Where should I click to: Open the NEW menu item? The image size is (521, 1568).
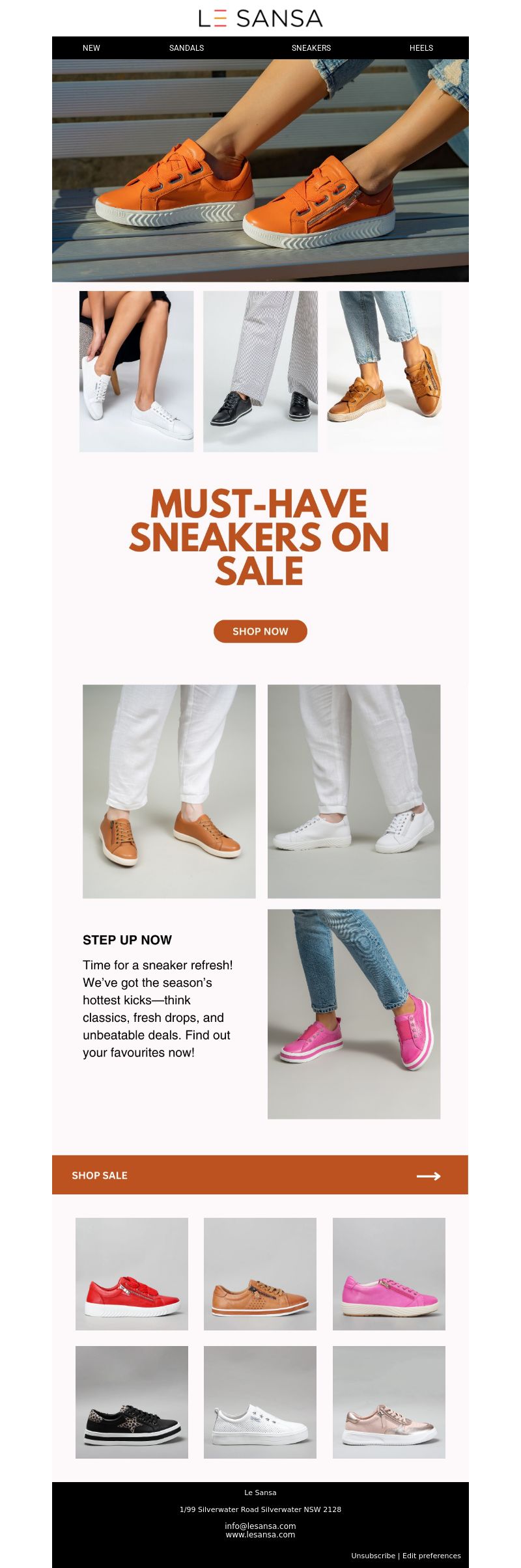91,48
